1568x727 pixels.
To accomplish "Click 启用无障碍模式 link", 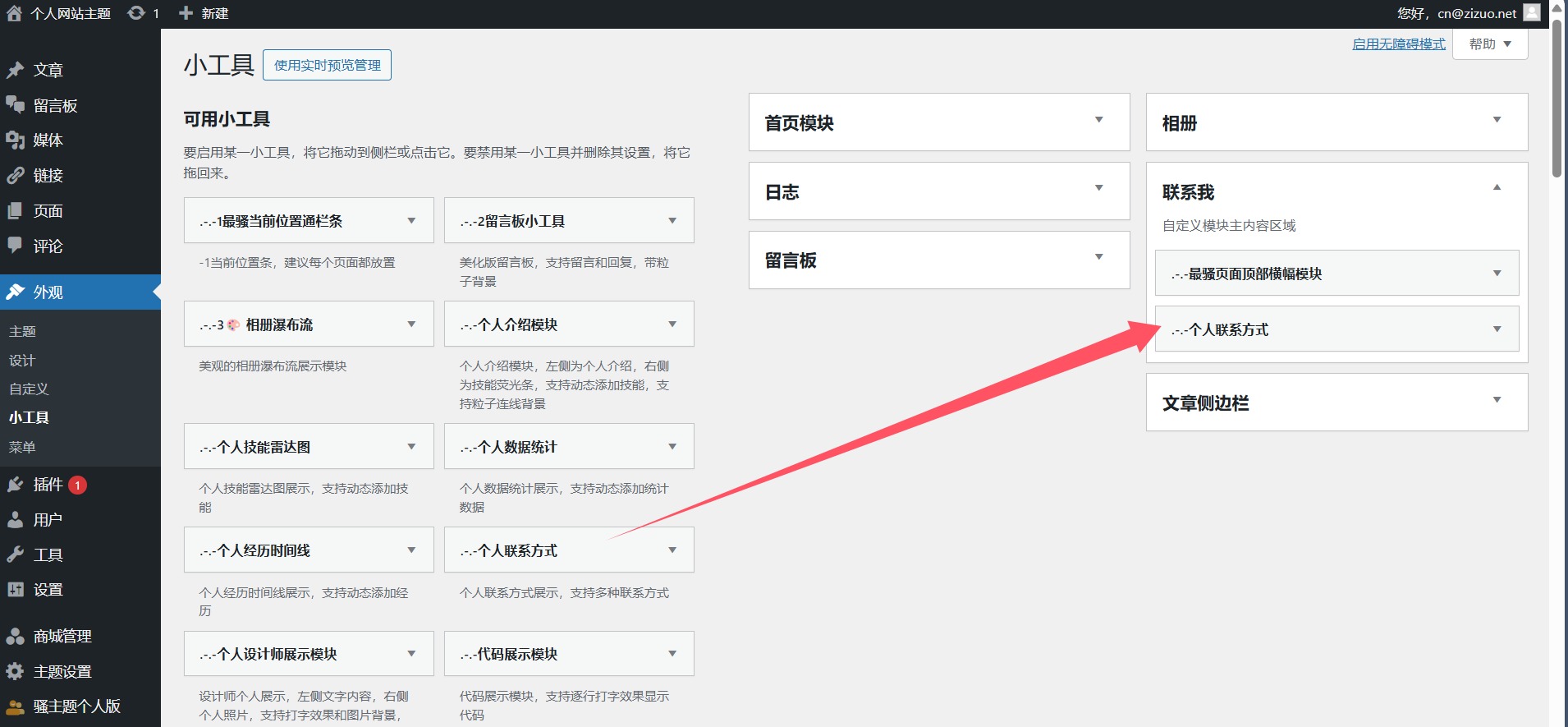I will 1398,44.
